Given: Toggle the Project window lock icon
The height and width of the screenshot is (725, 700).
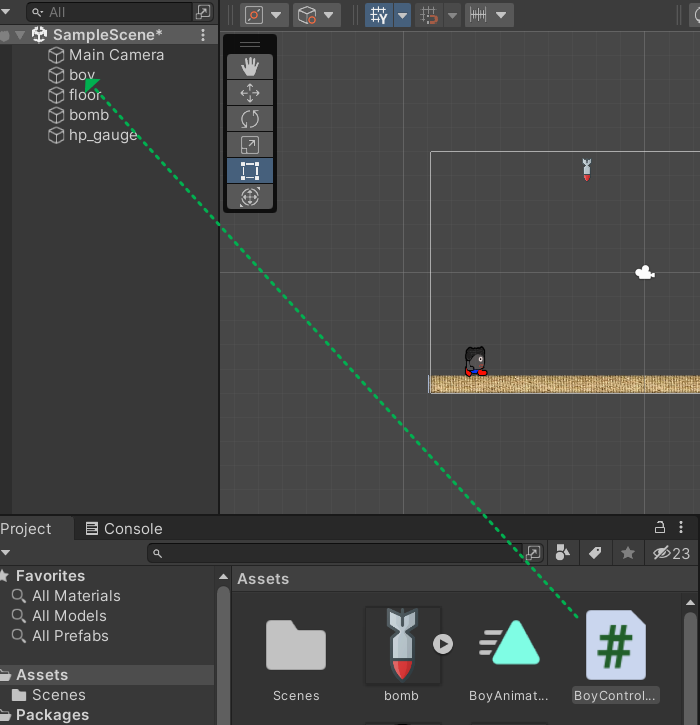Looking at the screenshot, I should click(x=660, y=527).
